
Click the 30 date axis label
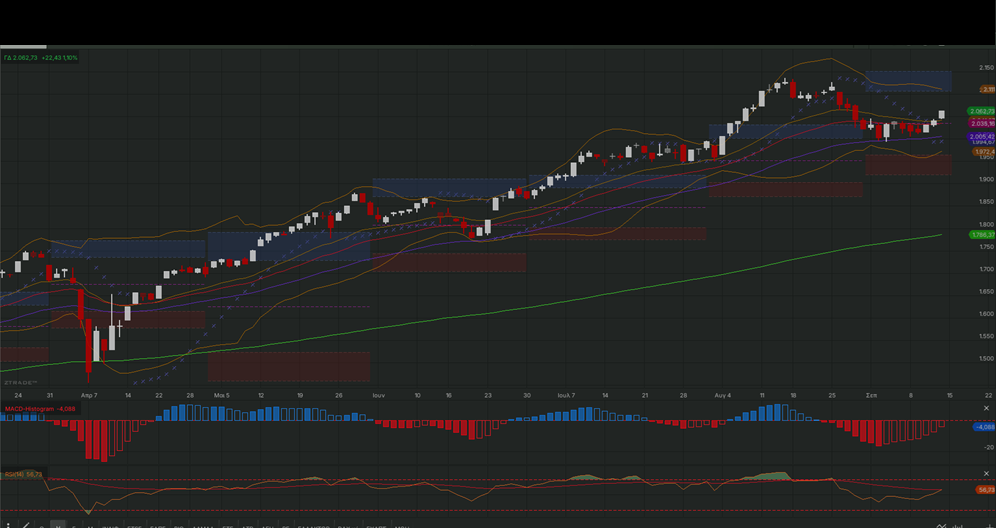527,395
